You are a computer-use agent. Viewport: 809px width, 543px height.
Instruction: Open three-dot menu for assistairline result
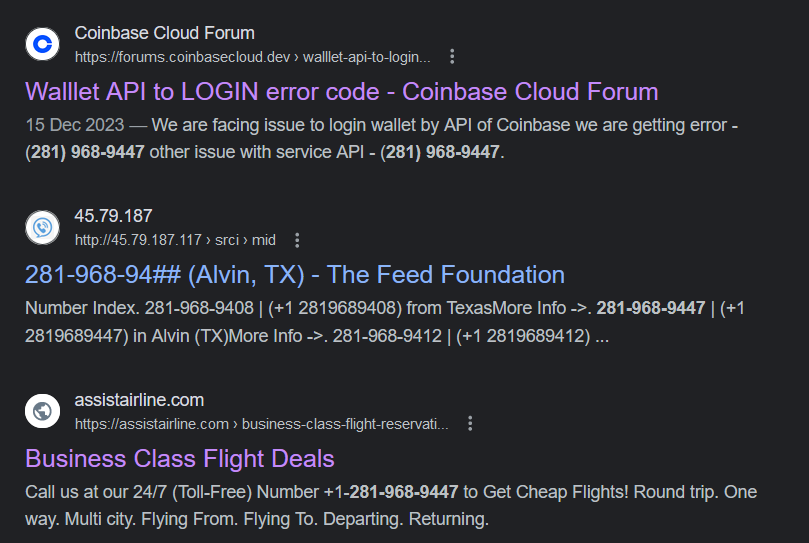(470, 424)
